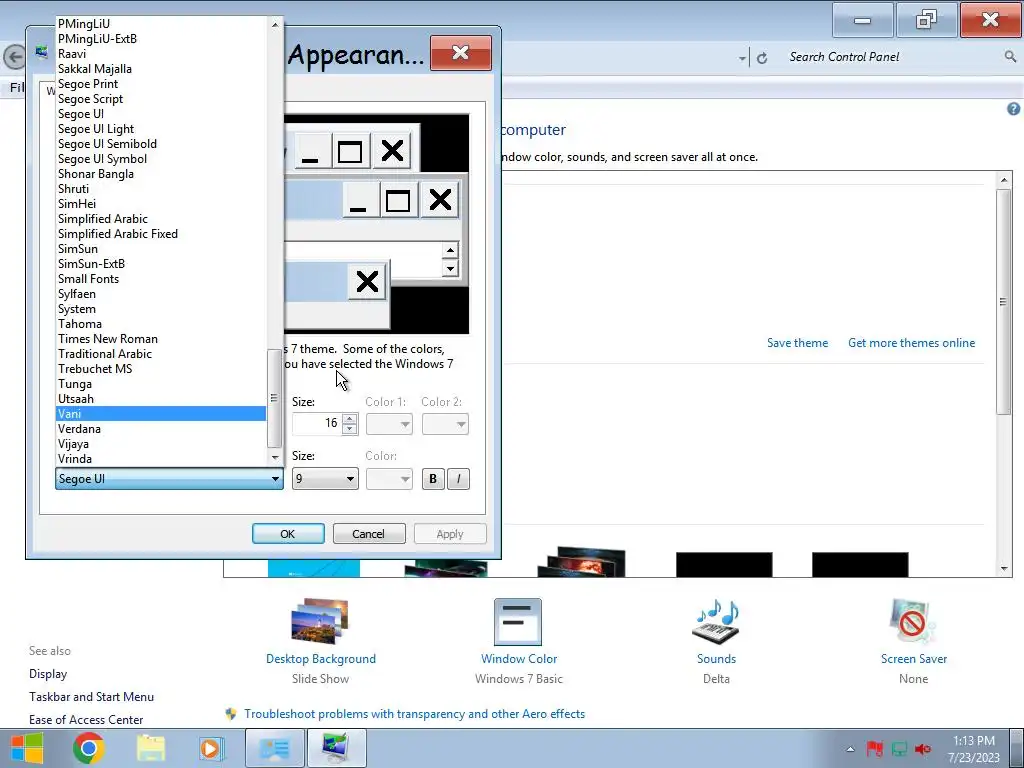Click the Action Center flag tray icon
This screenshot has width=1024, height=768.
tap(874, 749)
